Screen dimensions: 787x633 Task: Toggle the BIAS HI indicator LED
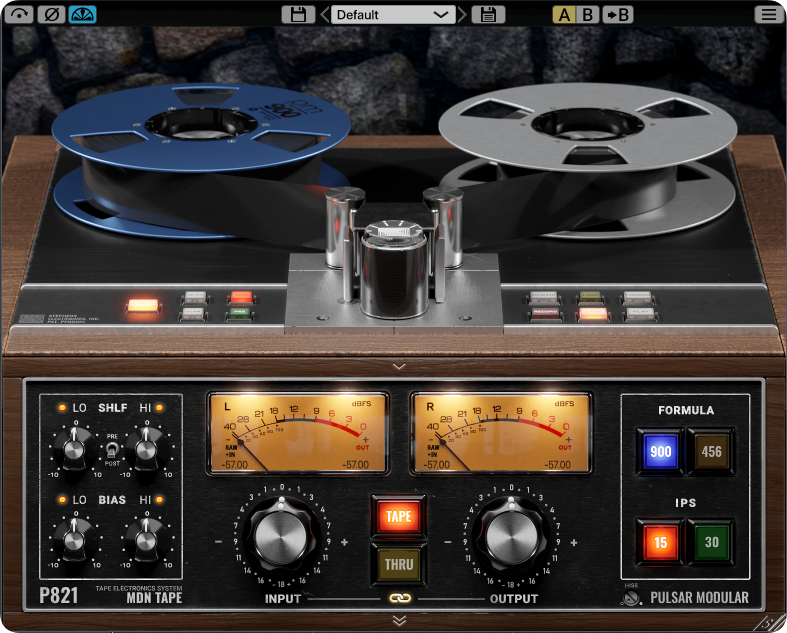point(160,499)
